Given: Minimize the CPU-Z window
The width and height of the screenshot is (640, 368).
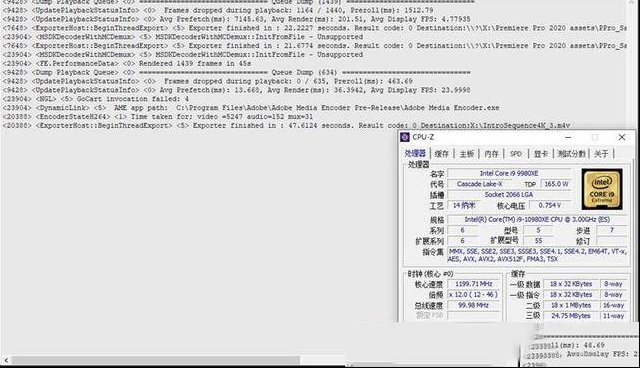Looking at the screenshot, I should point(568,137).
